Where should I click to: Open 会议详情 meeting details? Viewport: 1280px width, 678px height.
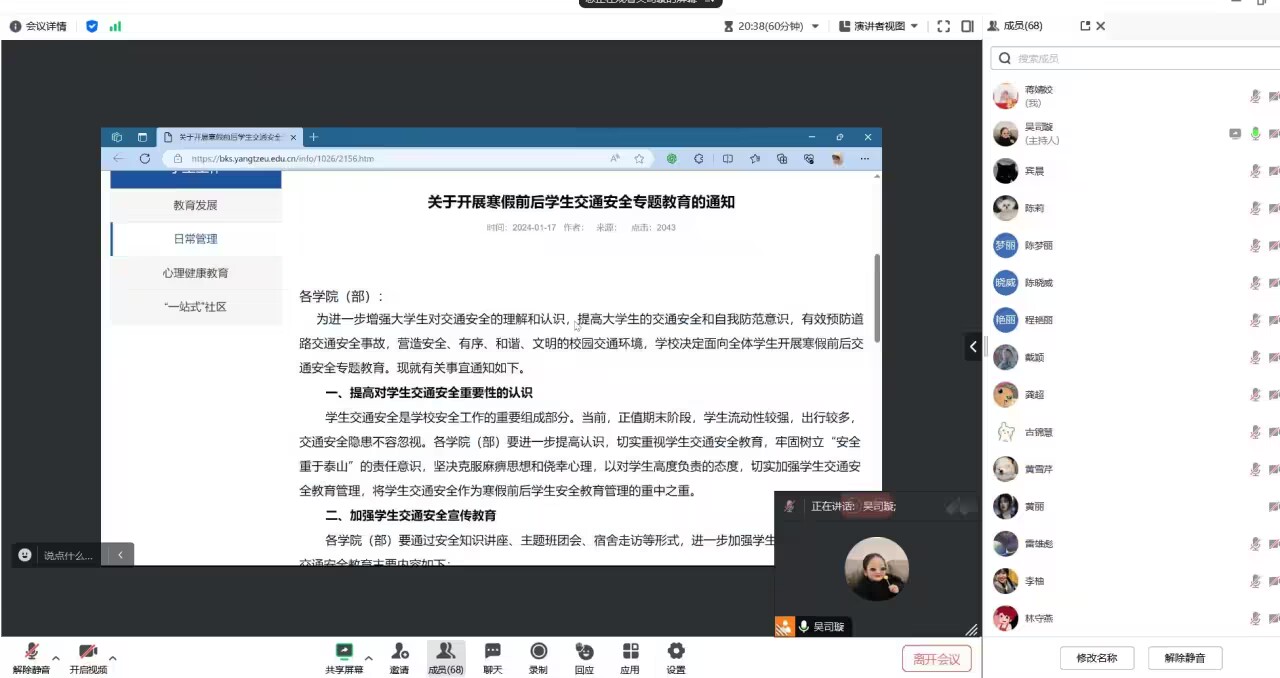(x=38, y=26)
